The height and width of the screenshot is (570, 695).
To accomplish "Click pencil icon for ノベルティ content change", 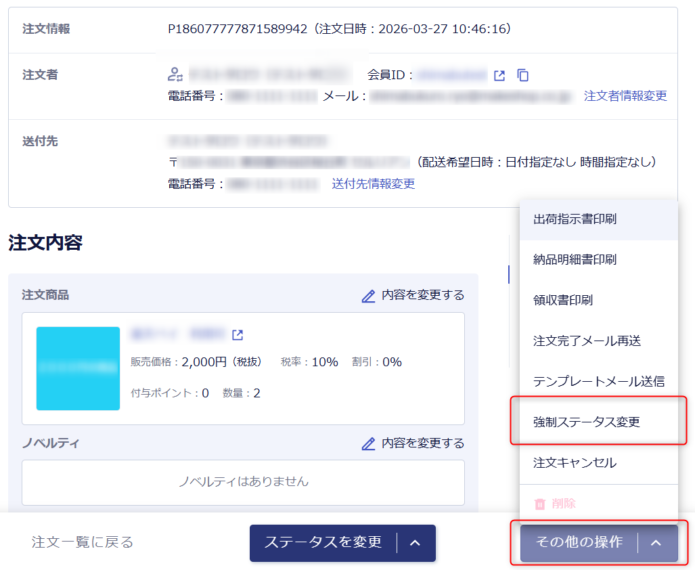I will pyautogui.click(x=368, y=443).
